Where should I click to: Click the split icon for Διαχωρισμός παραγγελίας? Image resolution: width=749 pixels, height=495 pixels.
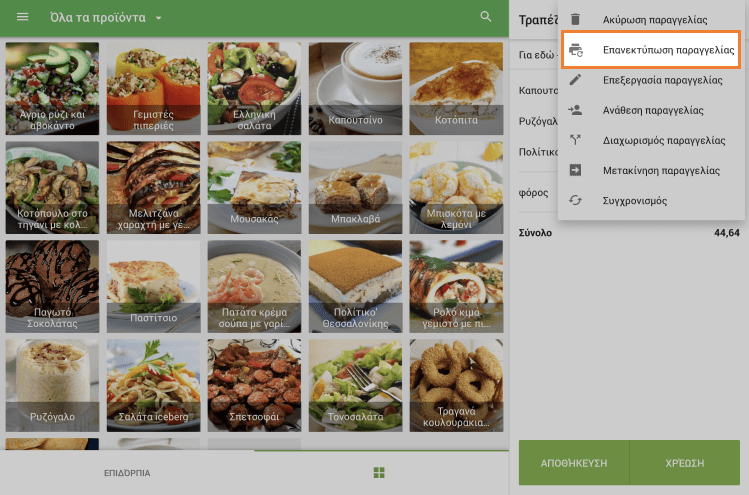coord(575,140)
